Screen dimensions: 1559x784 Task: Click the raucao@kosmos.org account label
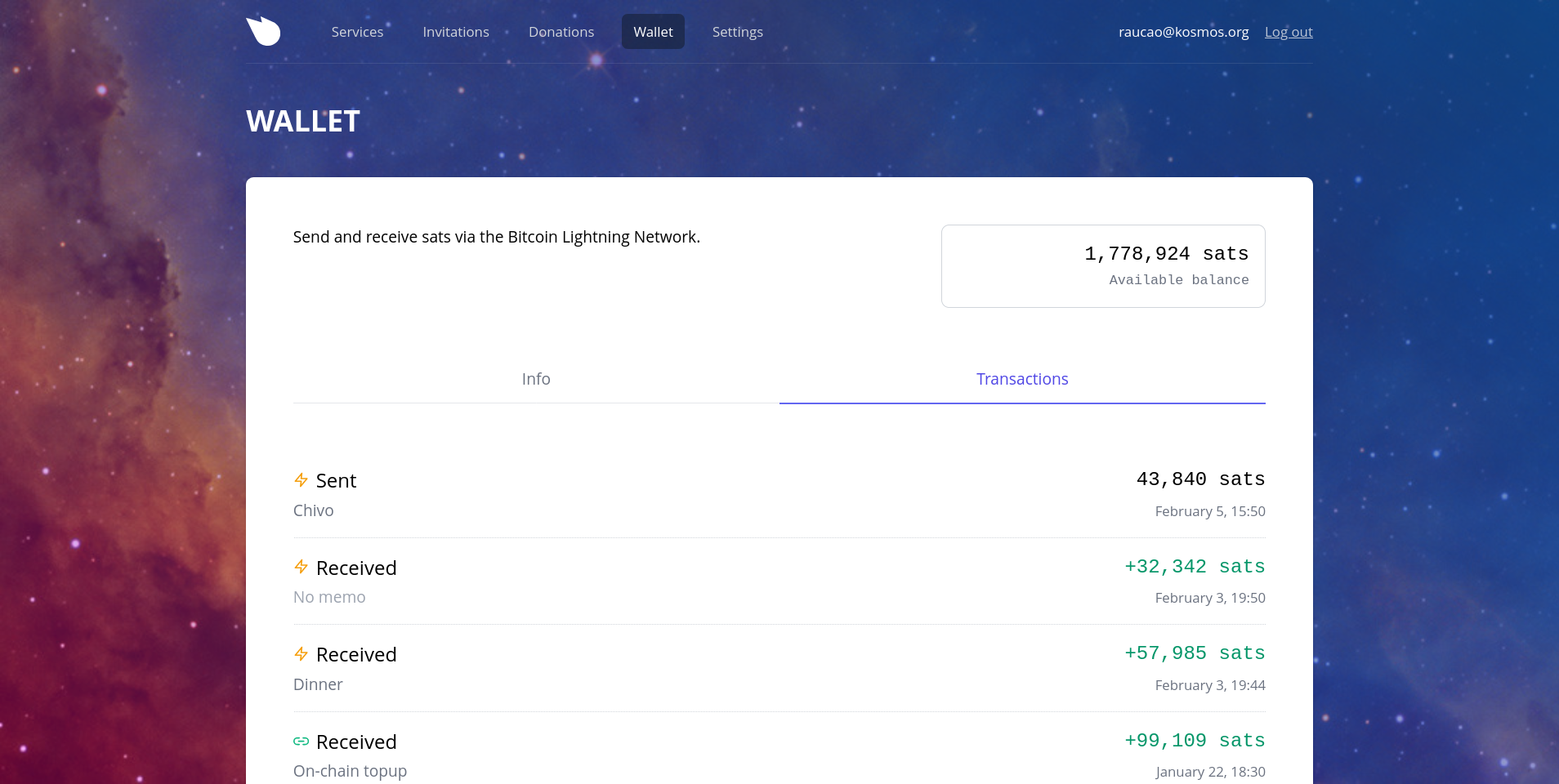[x=1183, y=32]
